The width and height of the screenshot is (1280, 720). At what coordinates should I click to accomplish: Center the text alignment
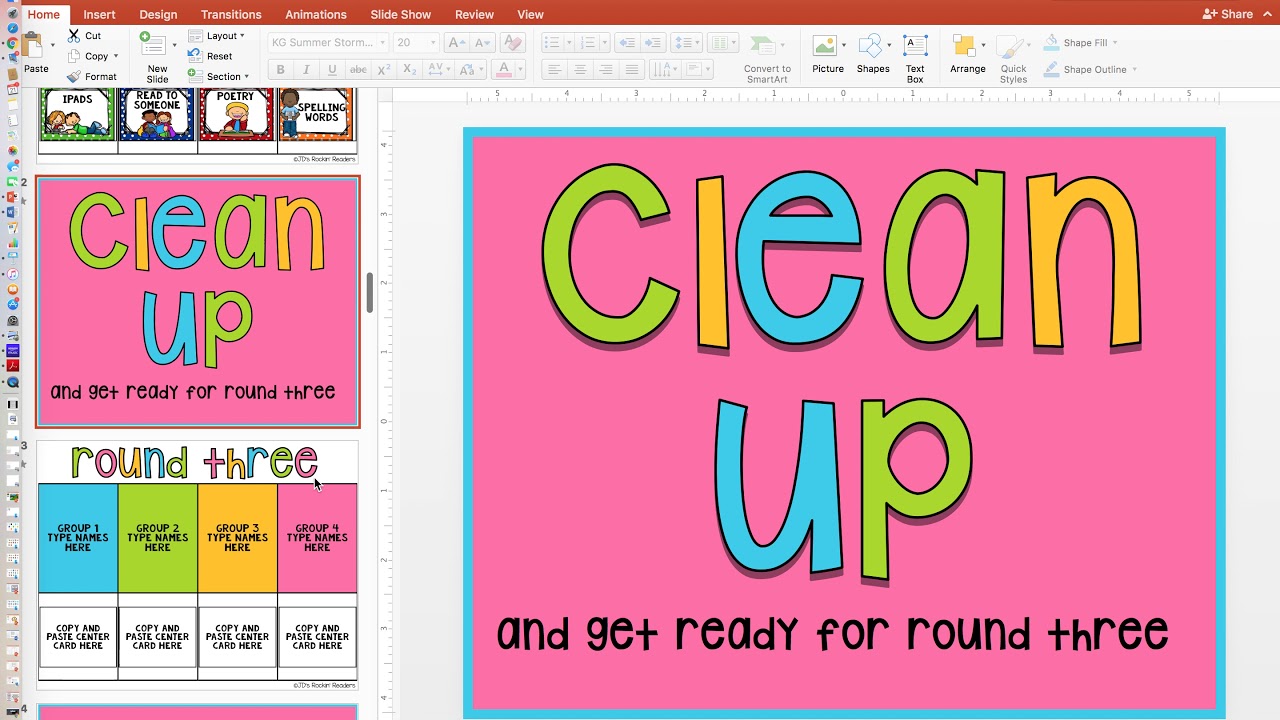point(579,70)
